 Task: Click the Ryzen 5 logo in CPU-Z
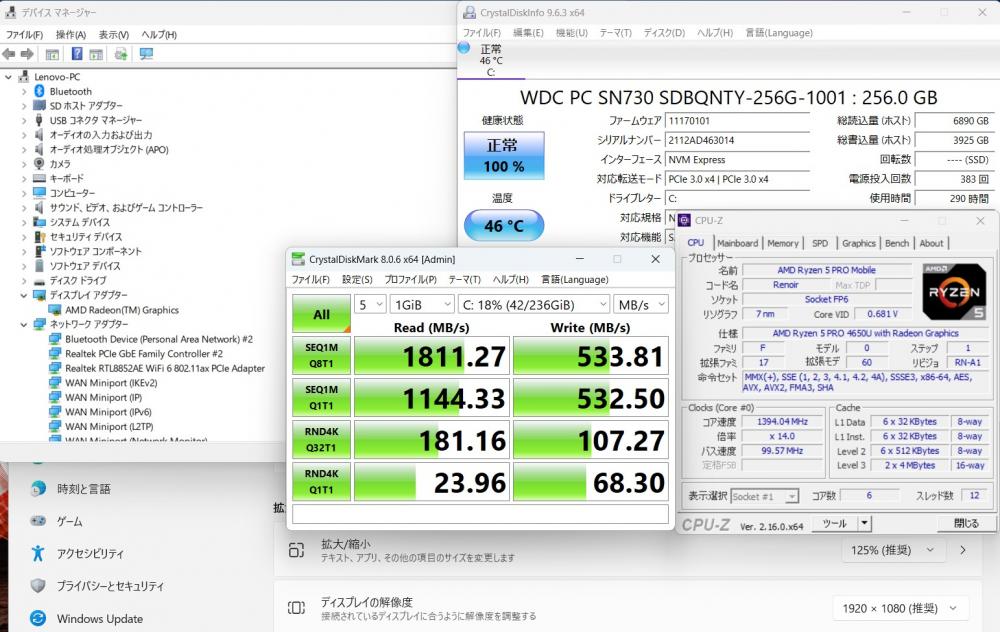[954, 291]
